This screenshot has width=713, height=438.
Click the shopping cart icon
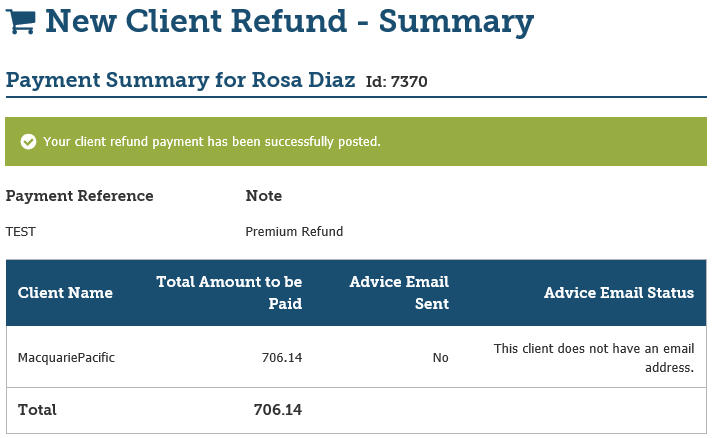pyautogui.click(x=20, y=22)
